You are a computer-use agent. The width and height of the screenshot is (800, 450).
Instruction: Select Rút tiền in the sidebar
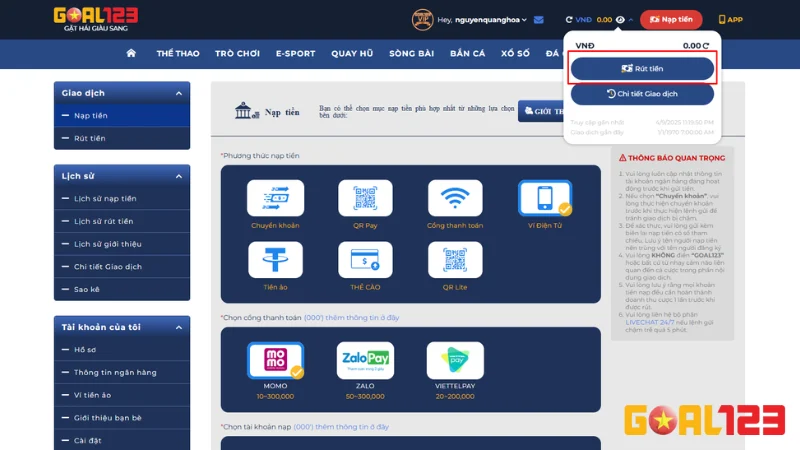[x=122, y=138]
